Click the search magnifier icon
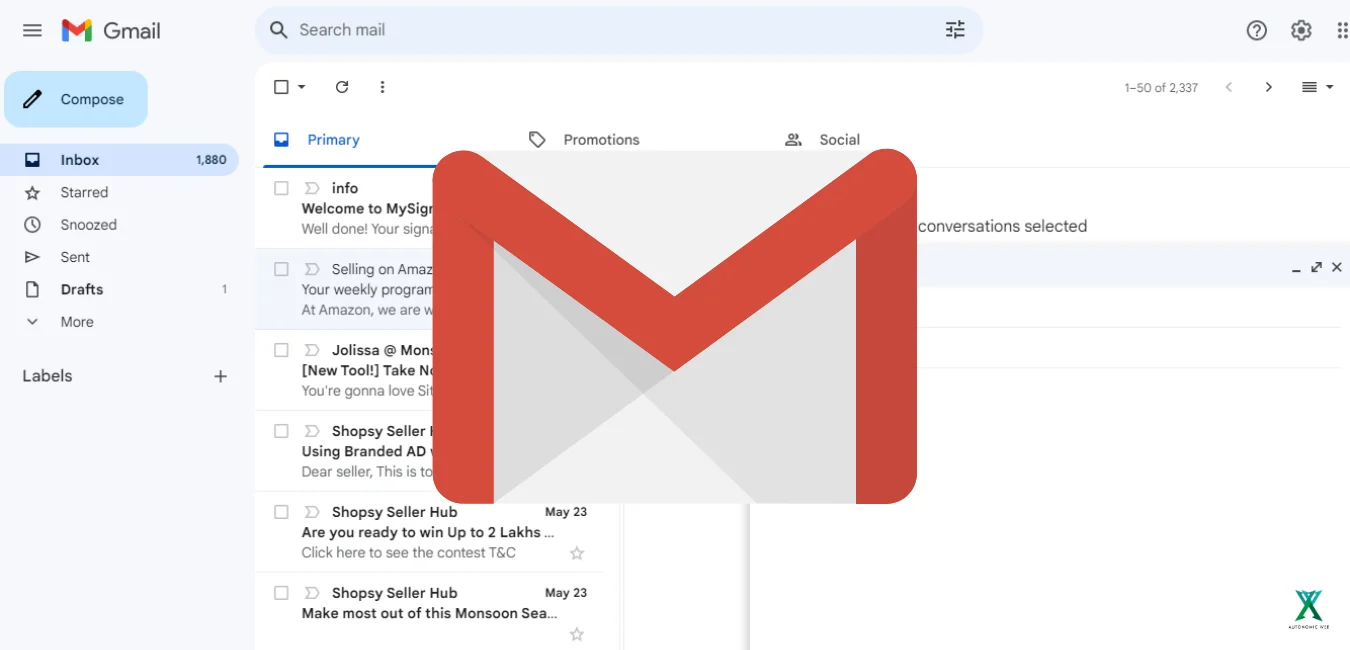This screenshot has width=1350, height=650. pyautogui.click(x=279, y=30)
